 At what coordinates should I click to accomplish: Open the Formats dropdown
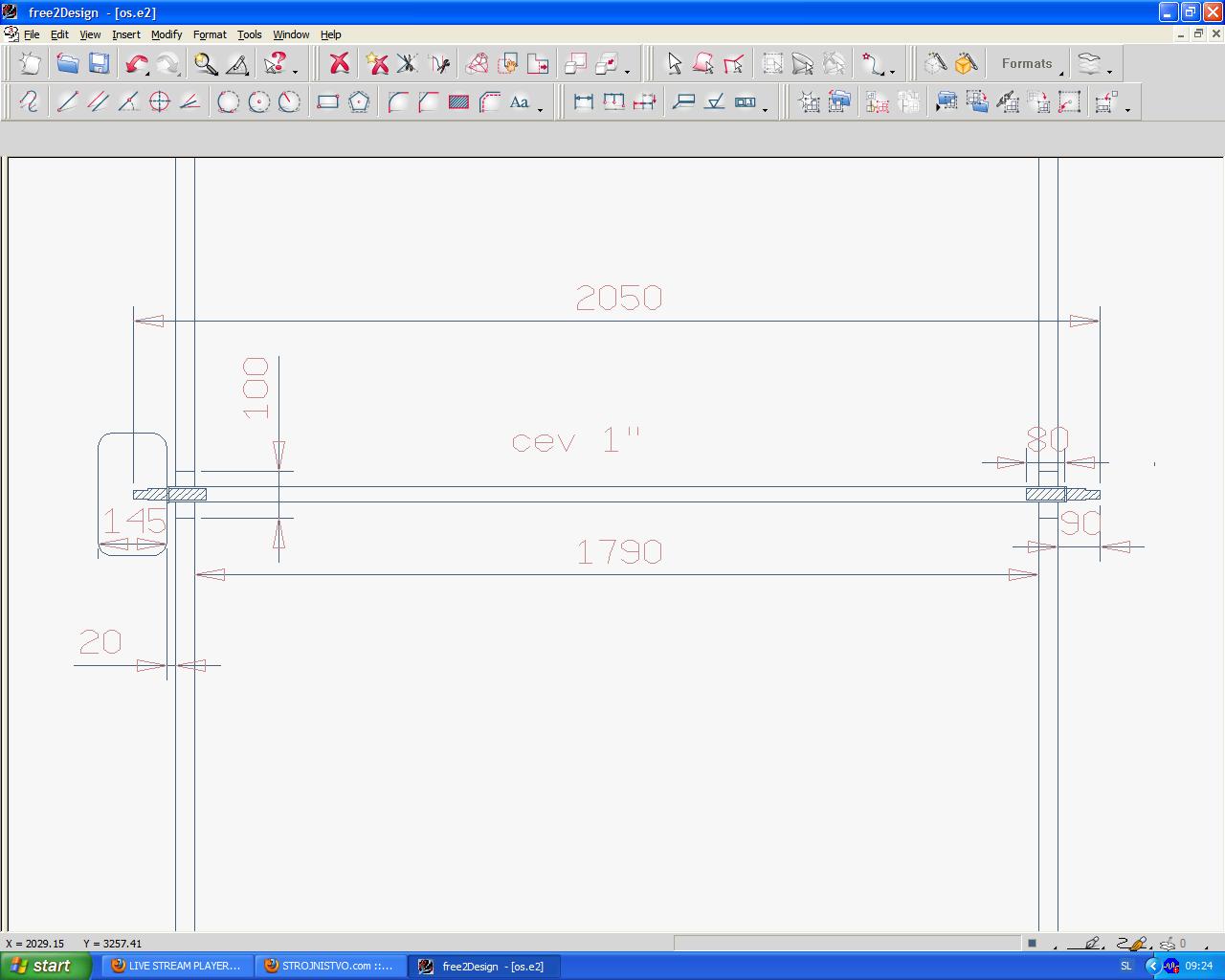point(1032,64)
